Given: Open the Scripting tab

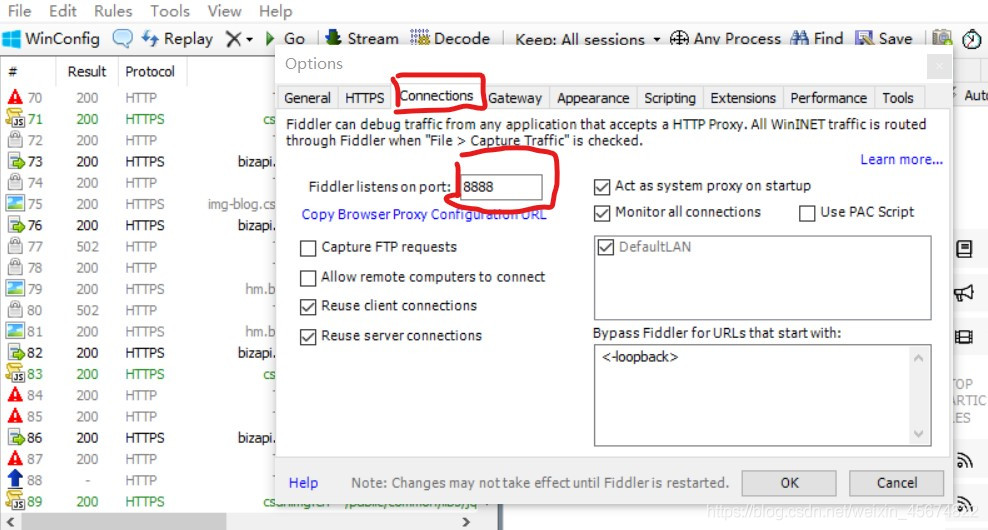Looking at the screenshot, I should coord(670,98).
